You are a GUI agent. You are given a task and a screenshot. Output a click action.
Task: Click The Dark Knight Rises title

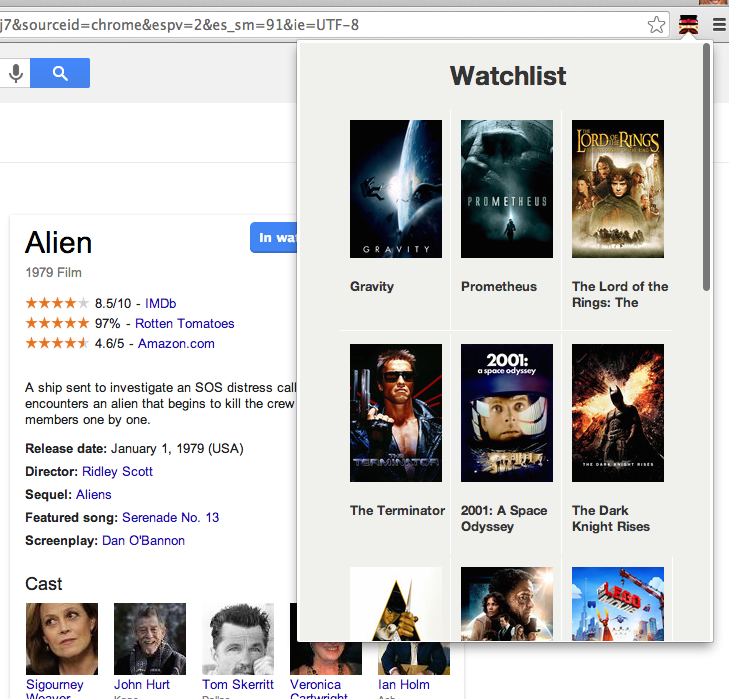click(x=610, y=519)
